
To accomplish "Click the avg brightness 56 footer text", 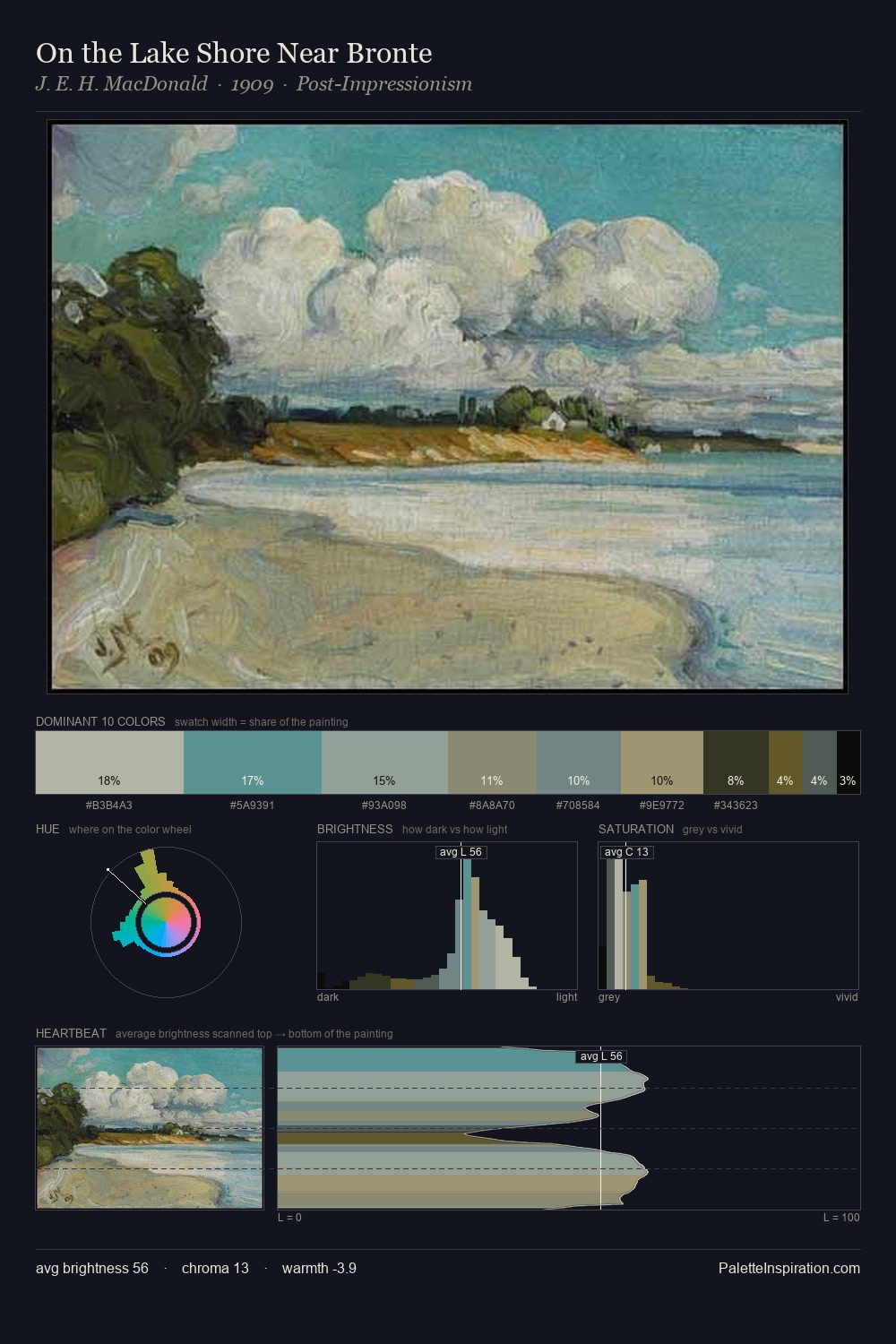I will tap(92, 1268).
